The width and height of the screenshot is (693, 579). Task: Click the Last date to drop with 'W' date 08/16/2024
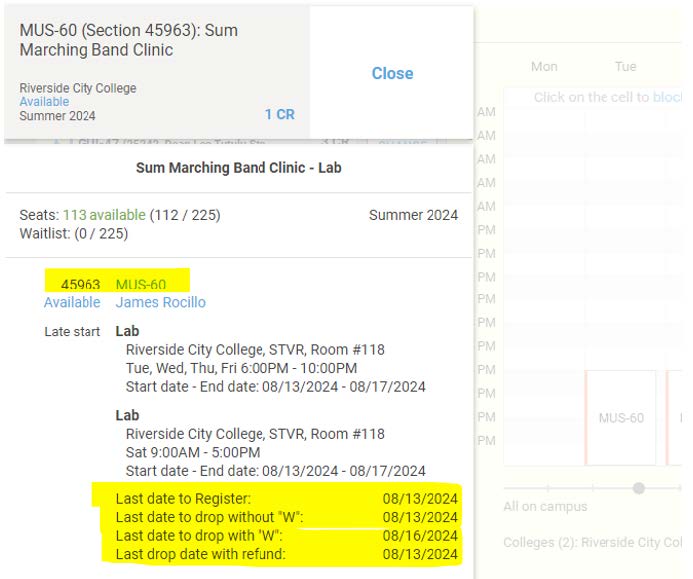click(420, 536)
